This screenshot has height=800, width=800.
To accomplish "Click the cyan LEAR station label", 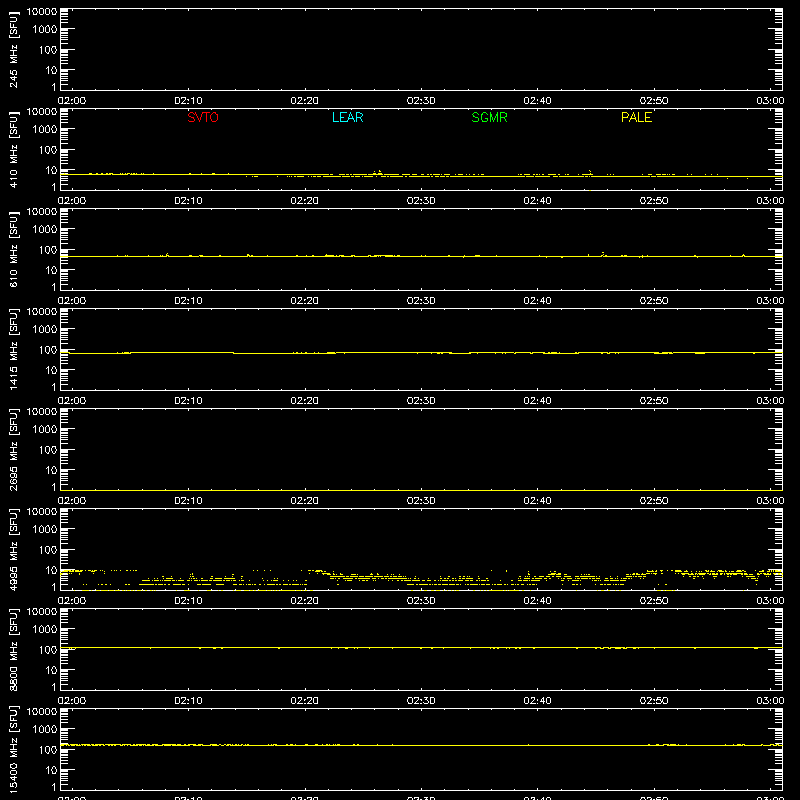I will [x=347, y=117].
